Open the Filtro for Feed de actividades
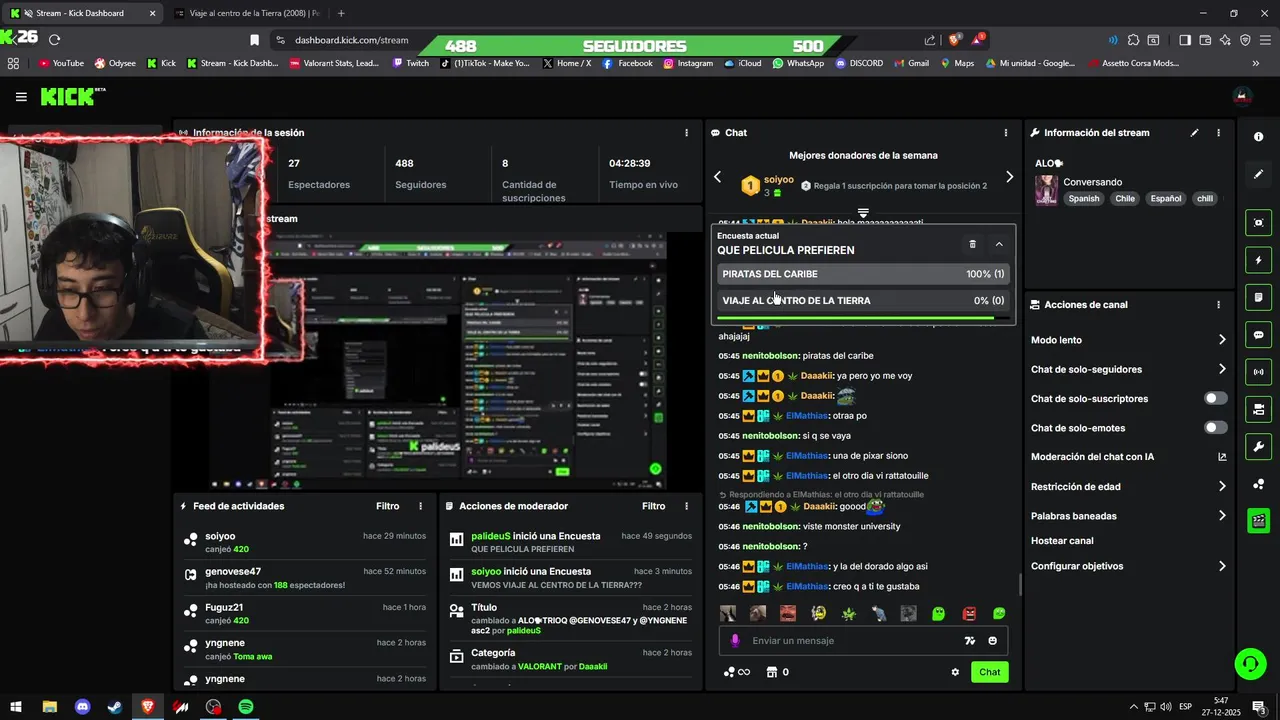1280x720 pixels. [x=387, y=506]
